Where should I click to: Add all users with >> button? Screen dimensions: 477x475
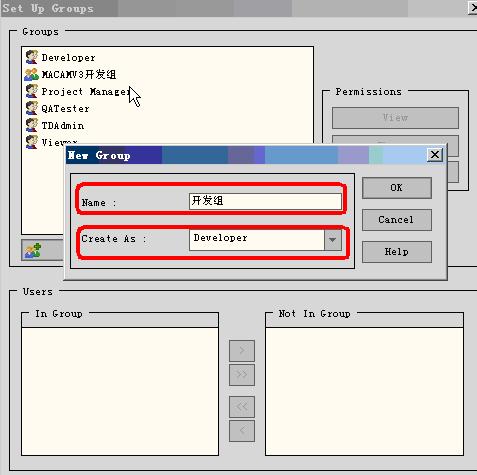242,375
